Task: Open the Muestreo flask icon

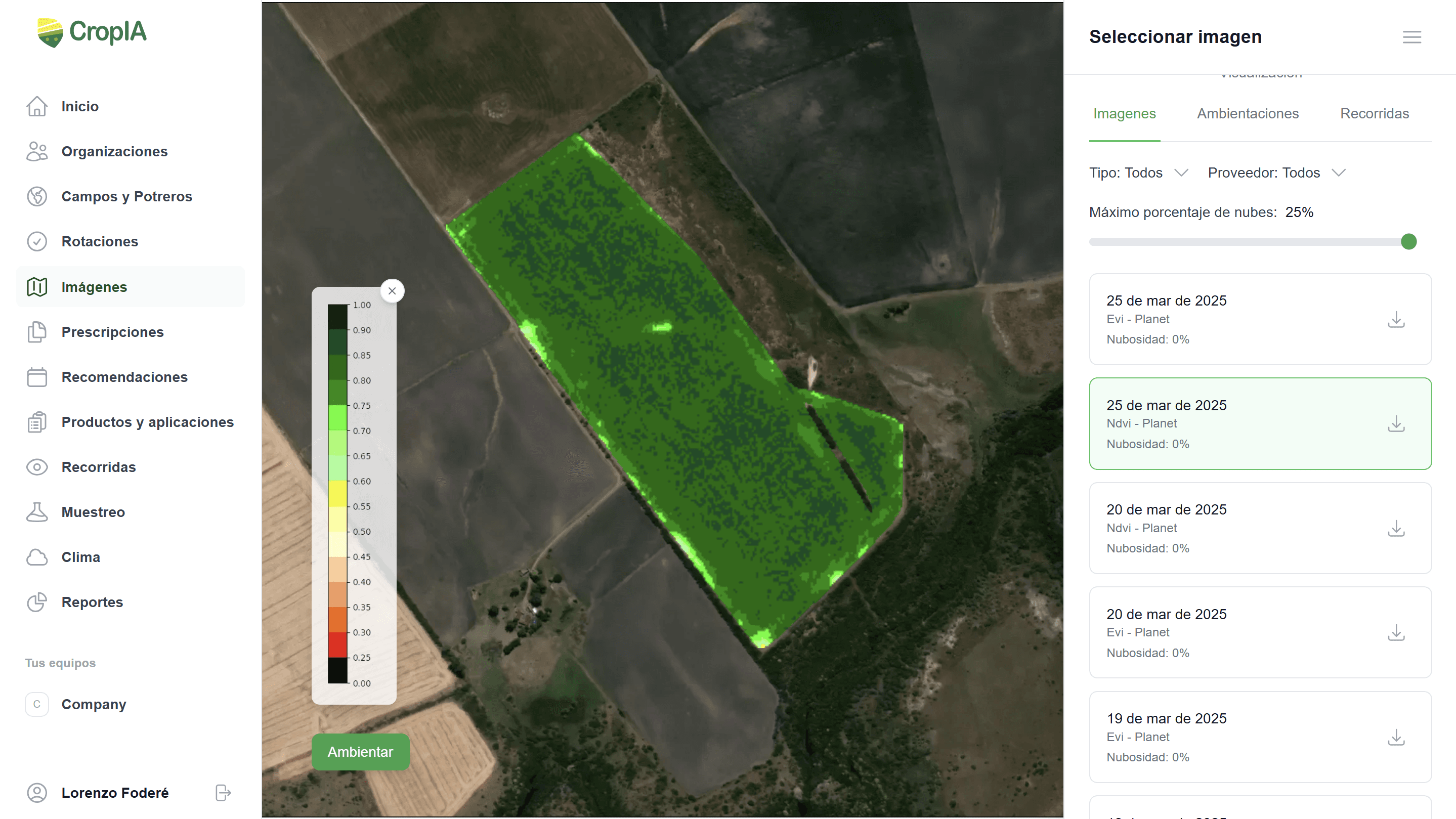Action: click(x=37, y=512)
